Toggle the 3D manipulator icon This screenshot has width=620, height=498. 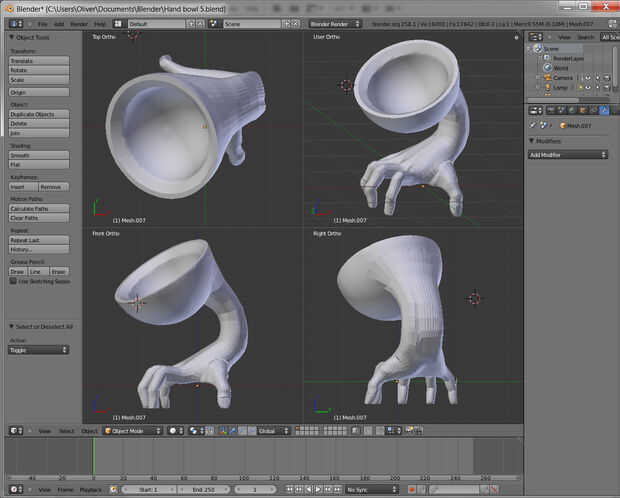tap(223, 430)
